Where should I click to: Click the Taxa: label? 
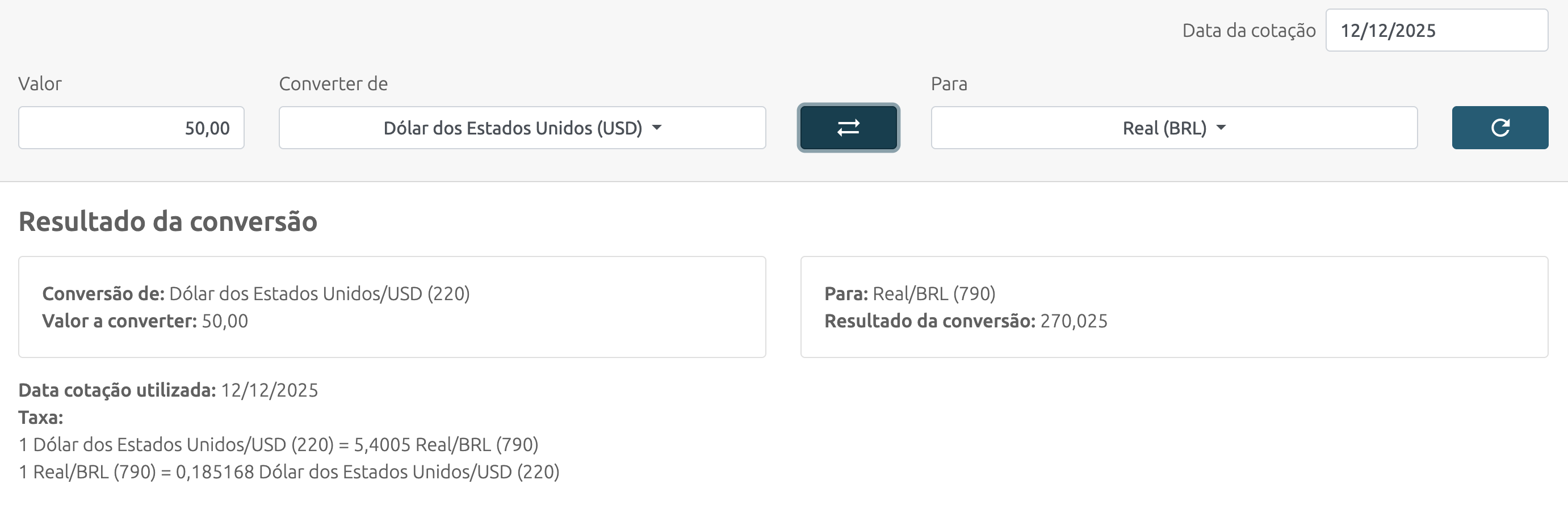coord(41,418)
